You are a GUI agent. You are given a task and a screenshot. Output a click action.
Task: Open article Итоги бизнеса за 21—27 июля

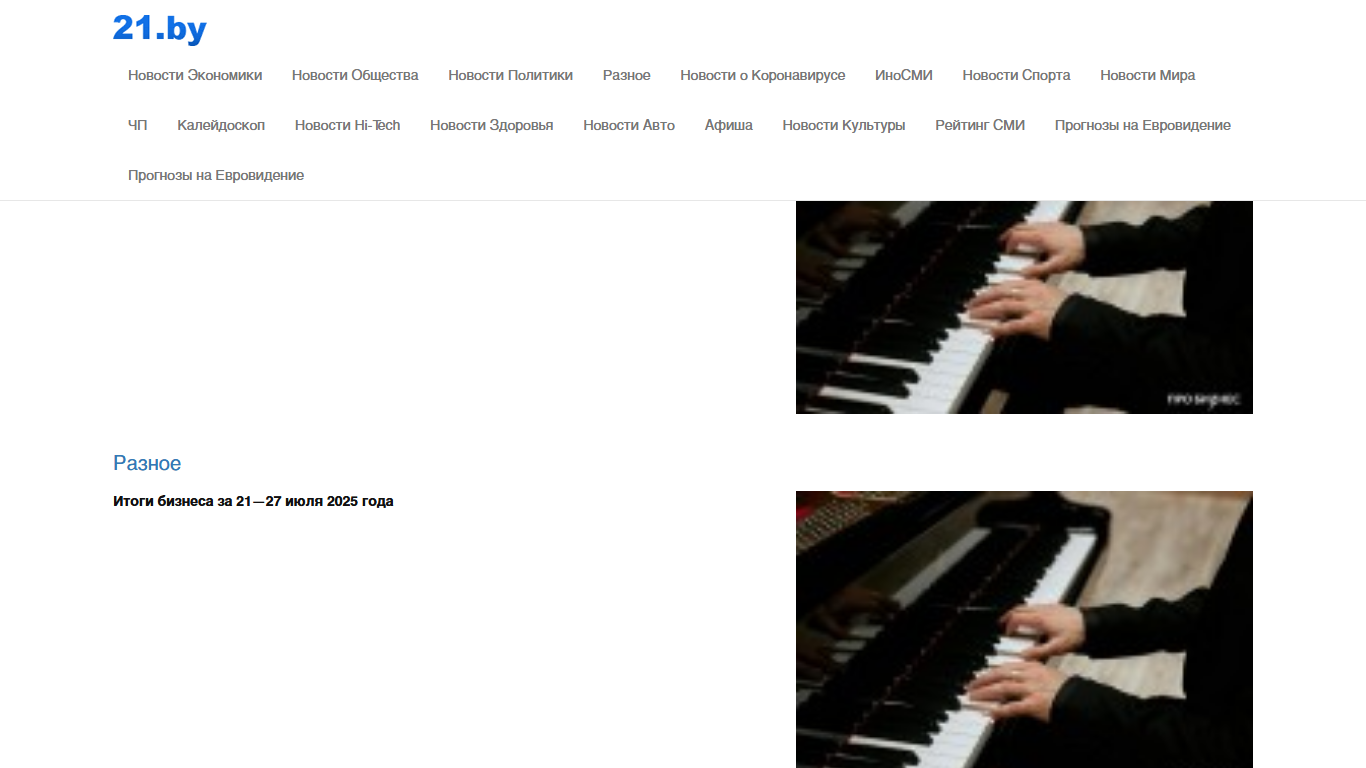click(x=253, y=501)
